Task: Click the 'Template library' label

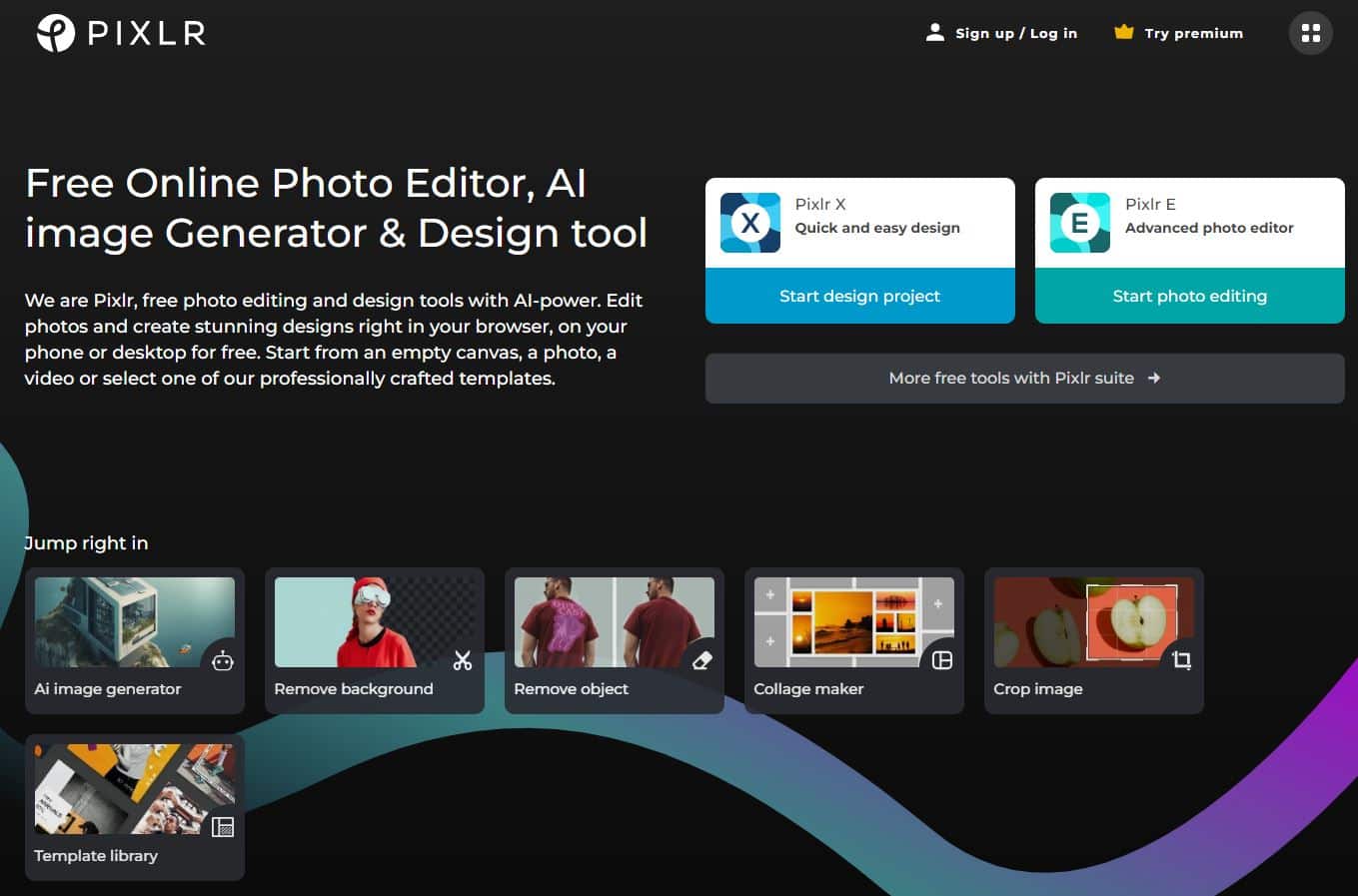Action: [x=96, y=856]
